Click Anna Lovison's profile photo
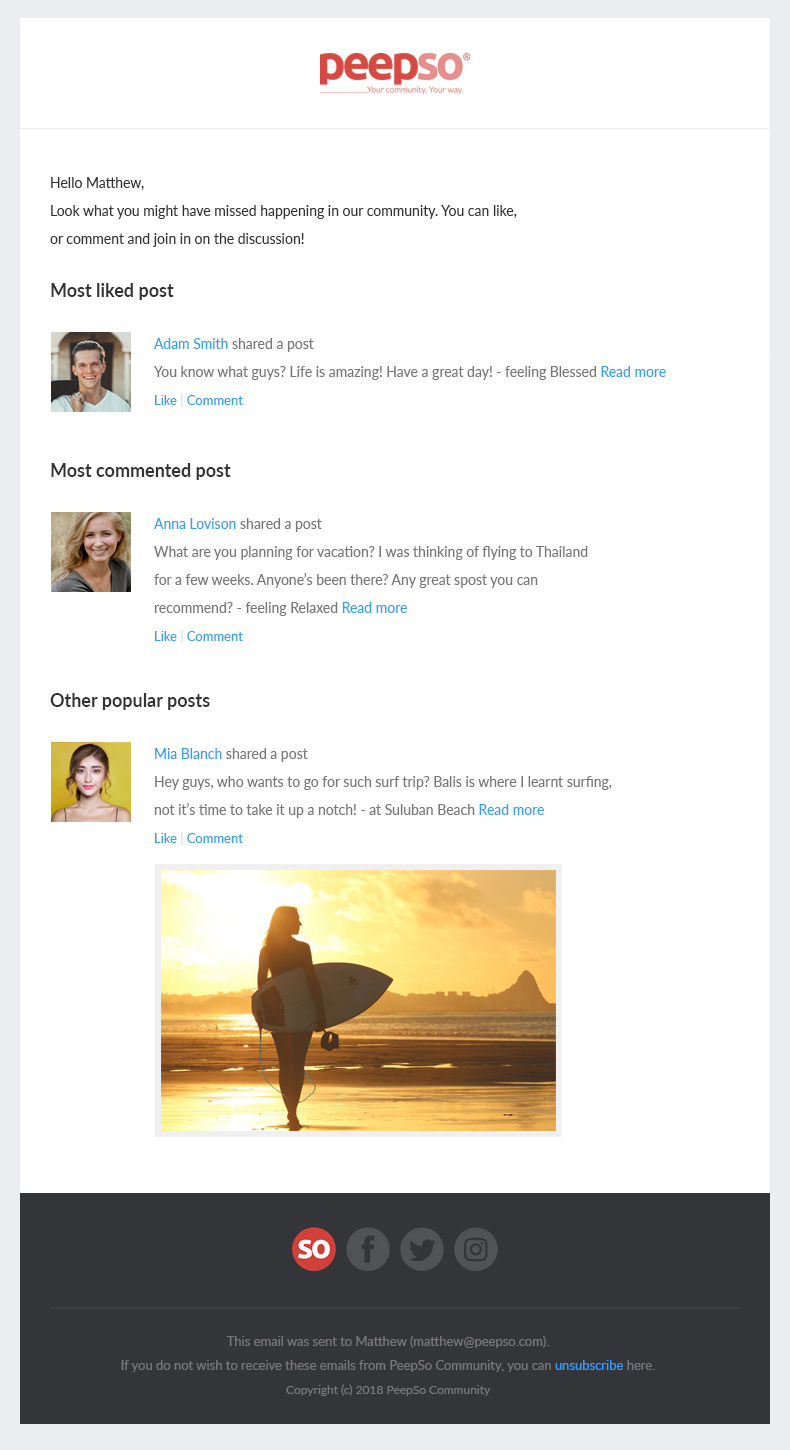This screenshot has height=1450, width=790. (x=91, y=552)
